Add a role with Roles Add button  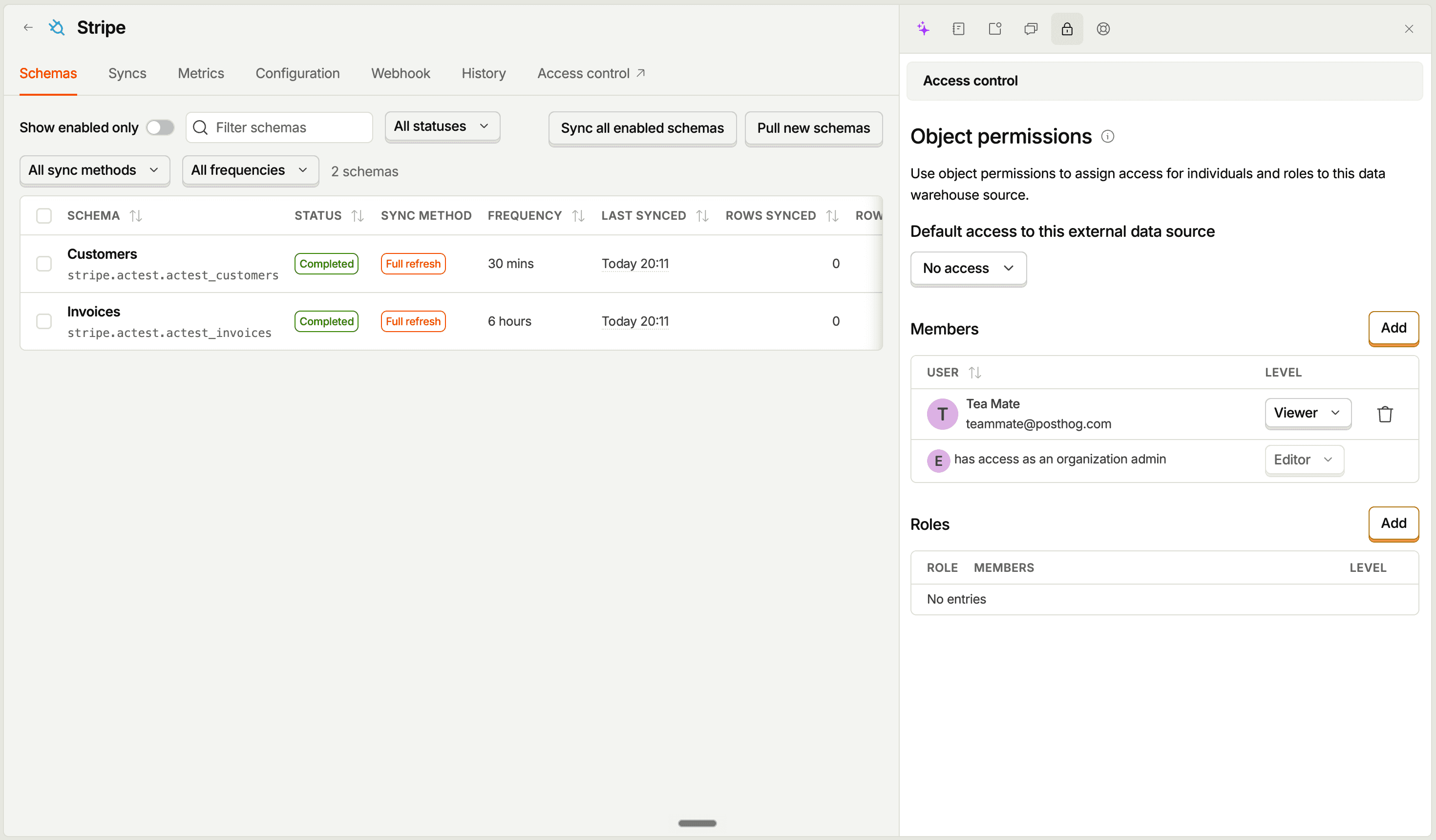click(x=1393, y=524)
